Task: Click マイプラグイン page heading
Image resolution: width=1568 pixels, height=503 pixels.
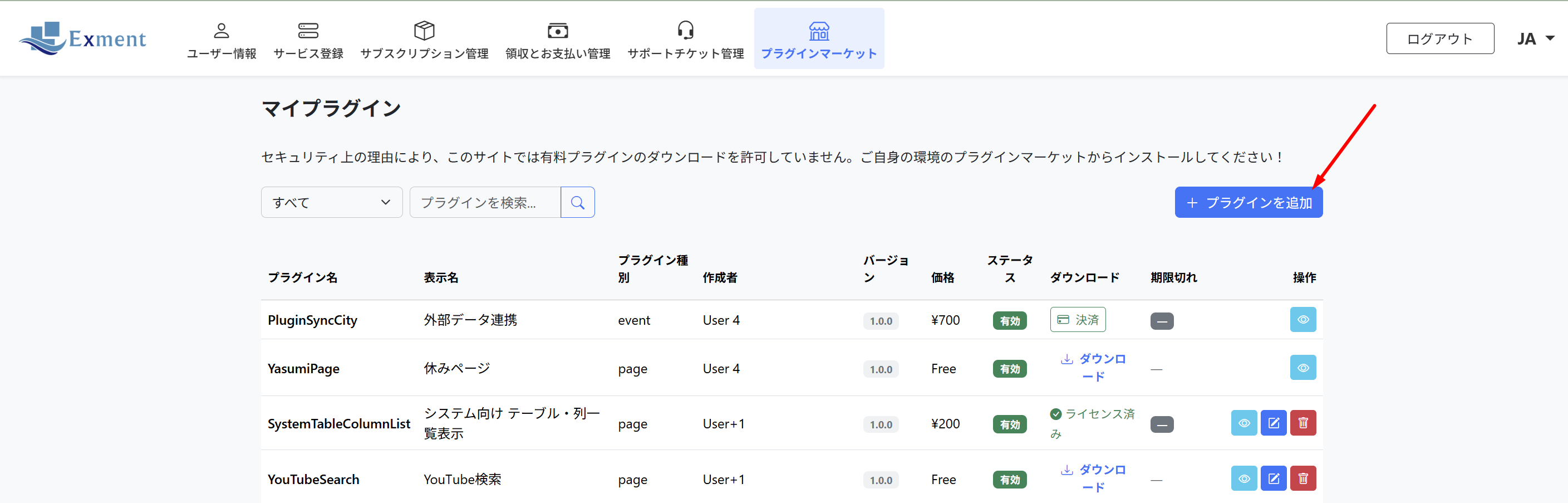Action: [331, 109]
